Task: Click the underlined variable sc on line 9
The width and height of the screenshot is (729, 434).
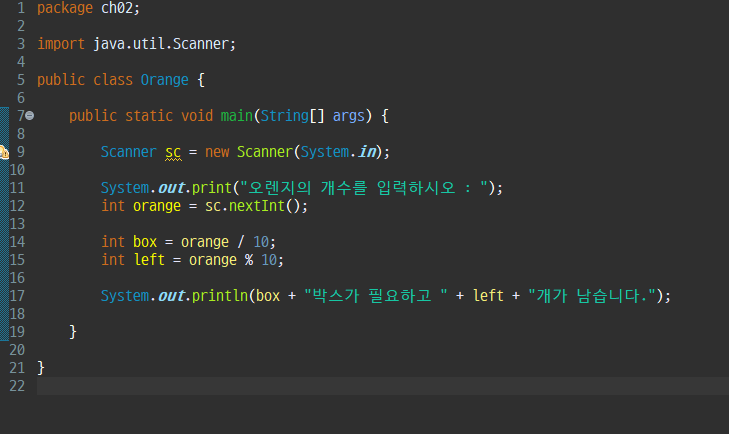Action: pos(173,153)
